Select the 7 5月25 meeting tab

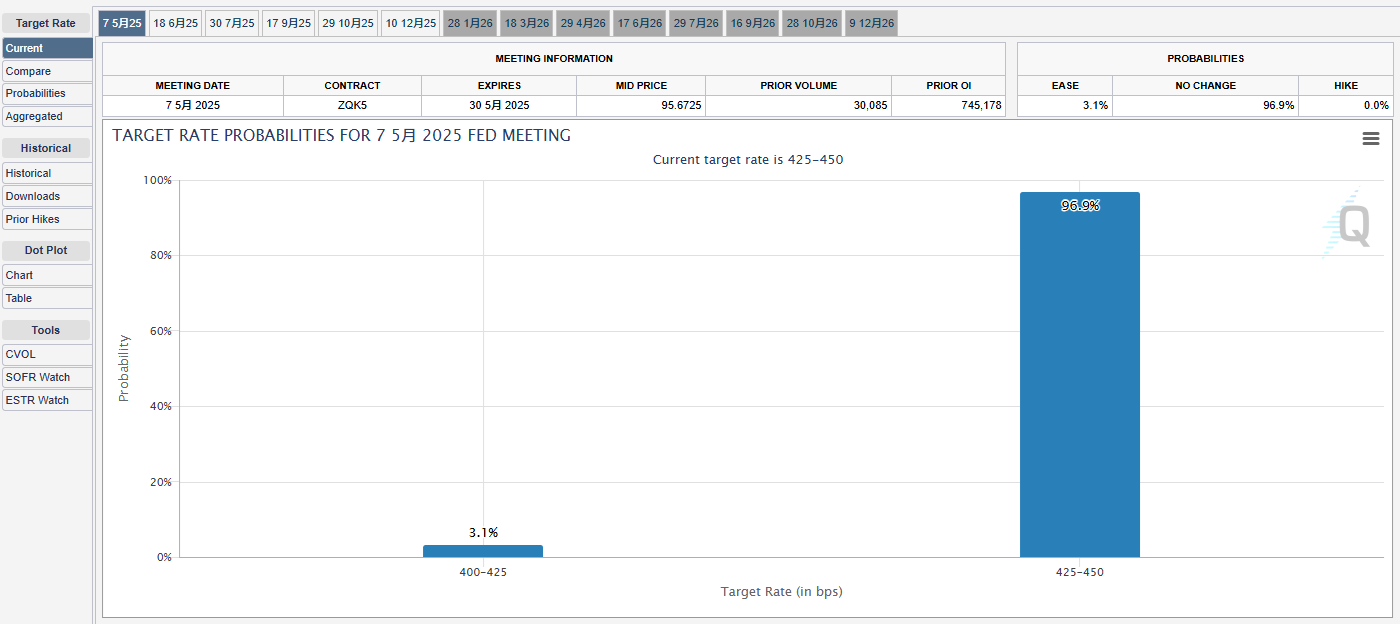click(122, 23)
